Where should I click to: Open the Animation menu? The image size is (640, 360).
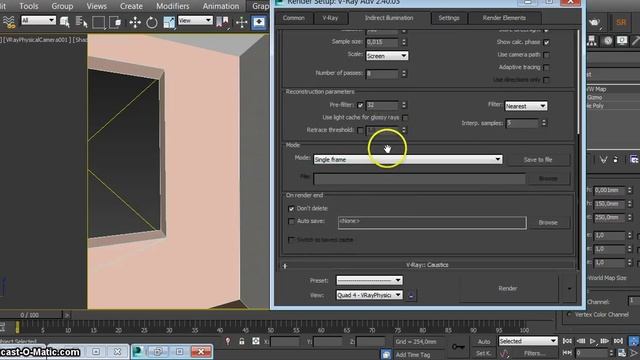pos(221,6)
